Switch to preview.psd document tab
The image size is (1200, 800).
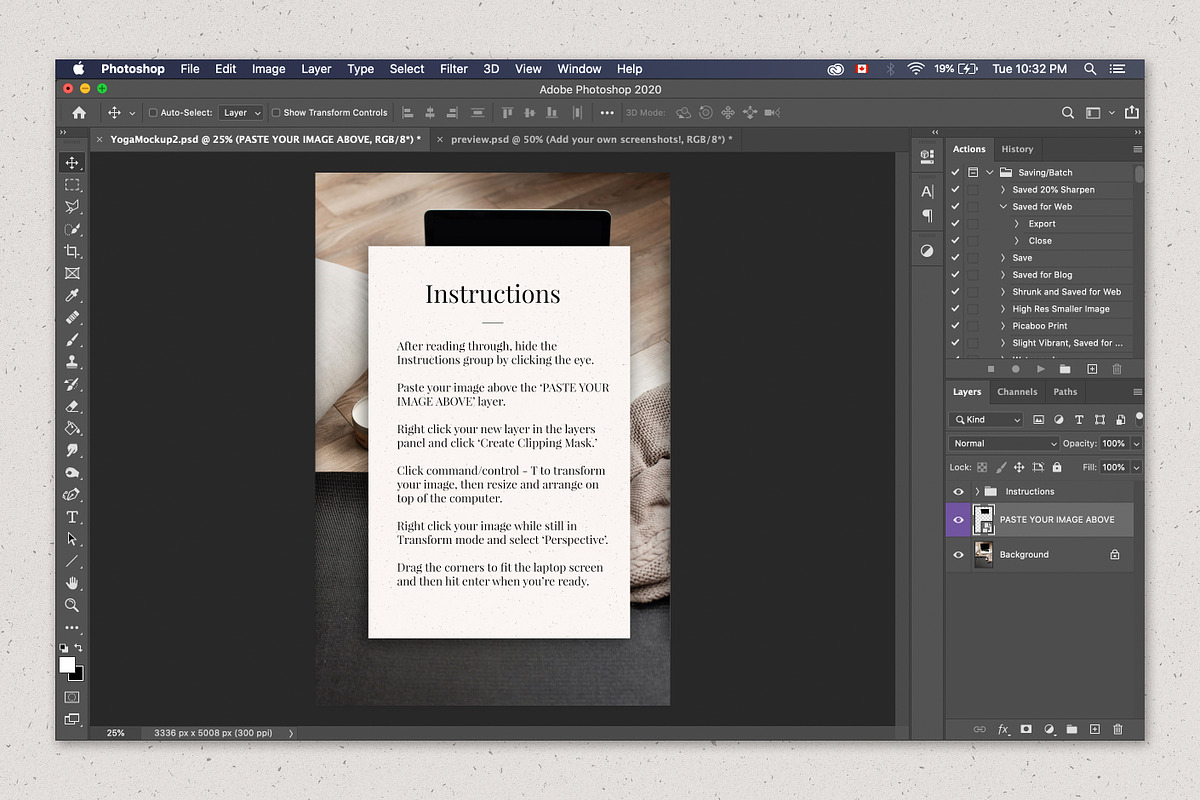[591, 139]
